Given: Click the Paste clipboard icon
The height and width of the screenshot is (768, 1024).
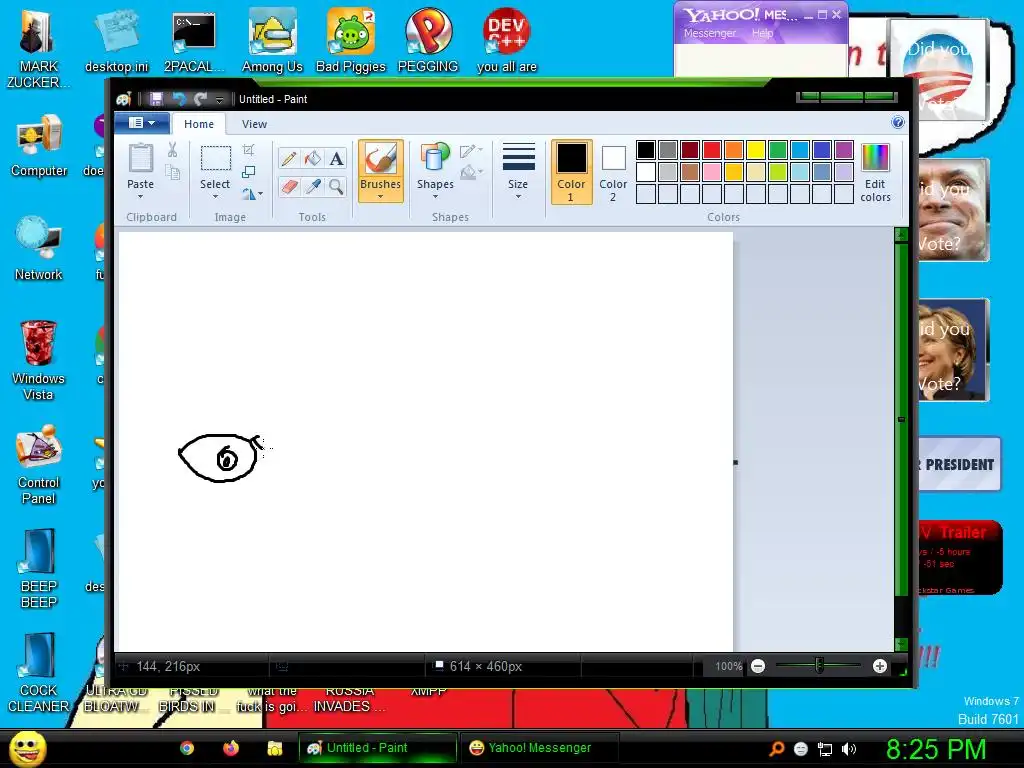Looking at the screenshot, I should (140, 159).
